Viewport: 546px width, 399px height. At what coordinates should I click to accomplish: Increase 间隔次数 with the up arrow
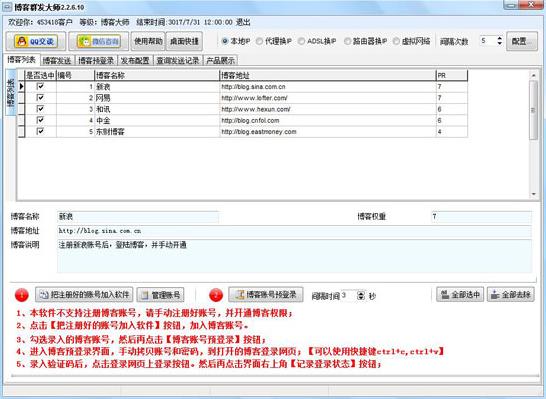(x=499, y=38)
